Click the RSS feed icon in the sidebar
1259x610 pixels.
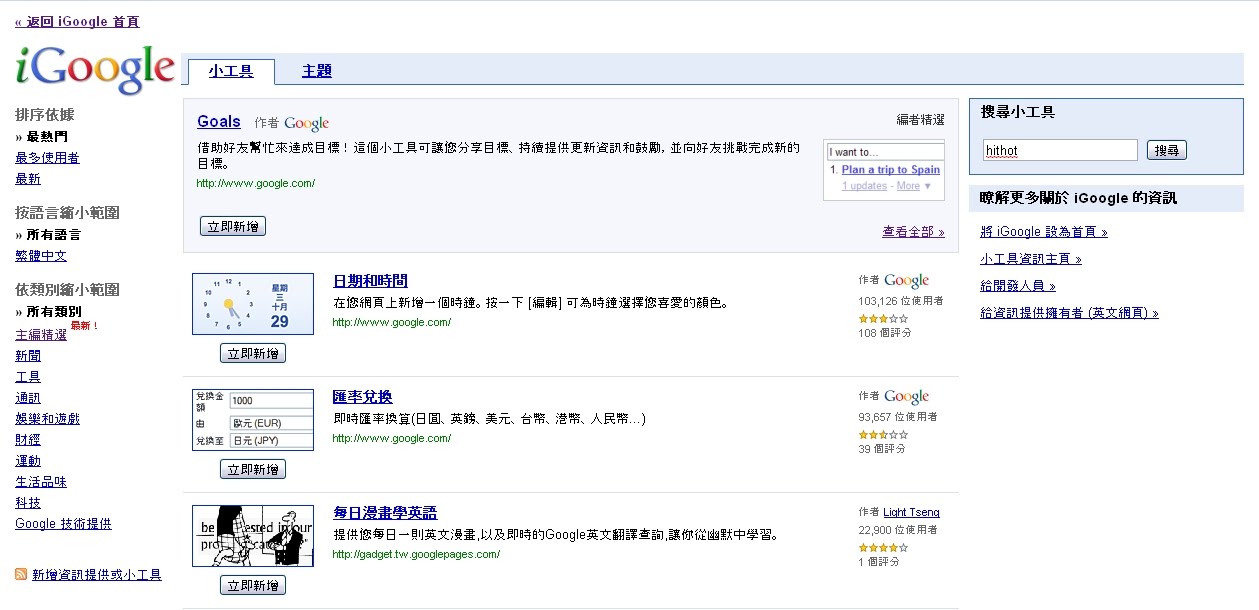(21, 574)
